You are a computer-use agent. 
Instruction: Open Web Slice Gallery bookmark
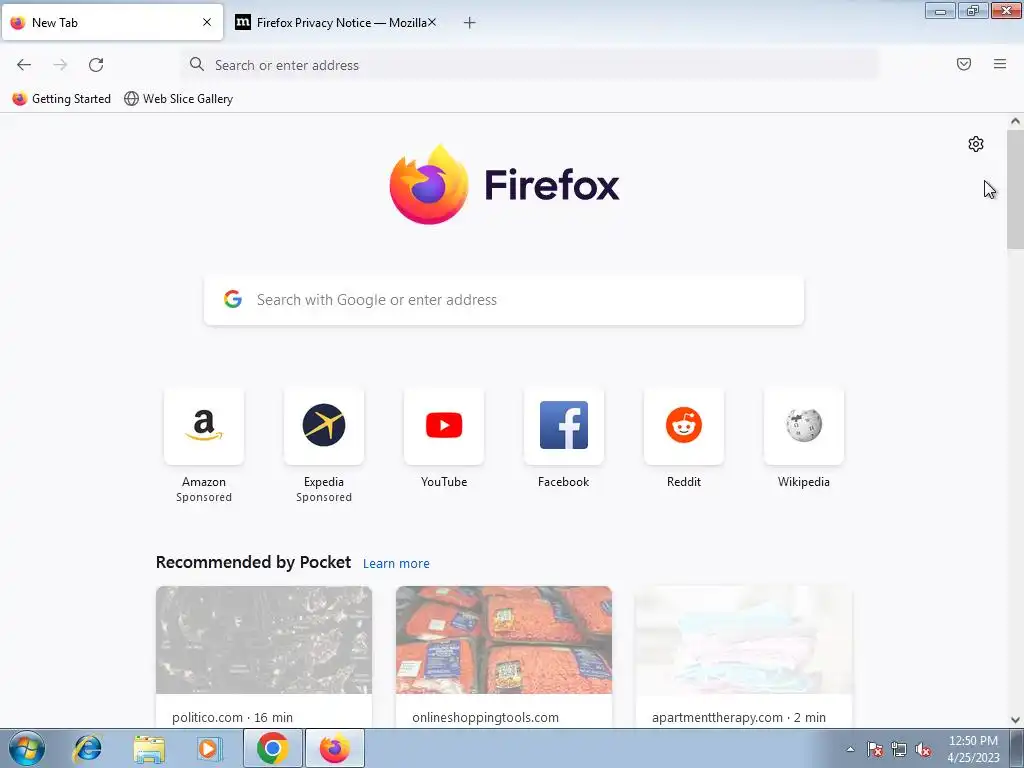[x=178, y=99]
